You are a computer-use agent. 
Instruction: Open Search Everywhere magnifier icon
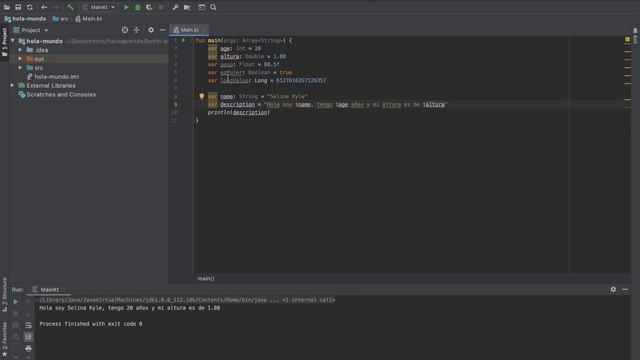point(213,7)
